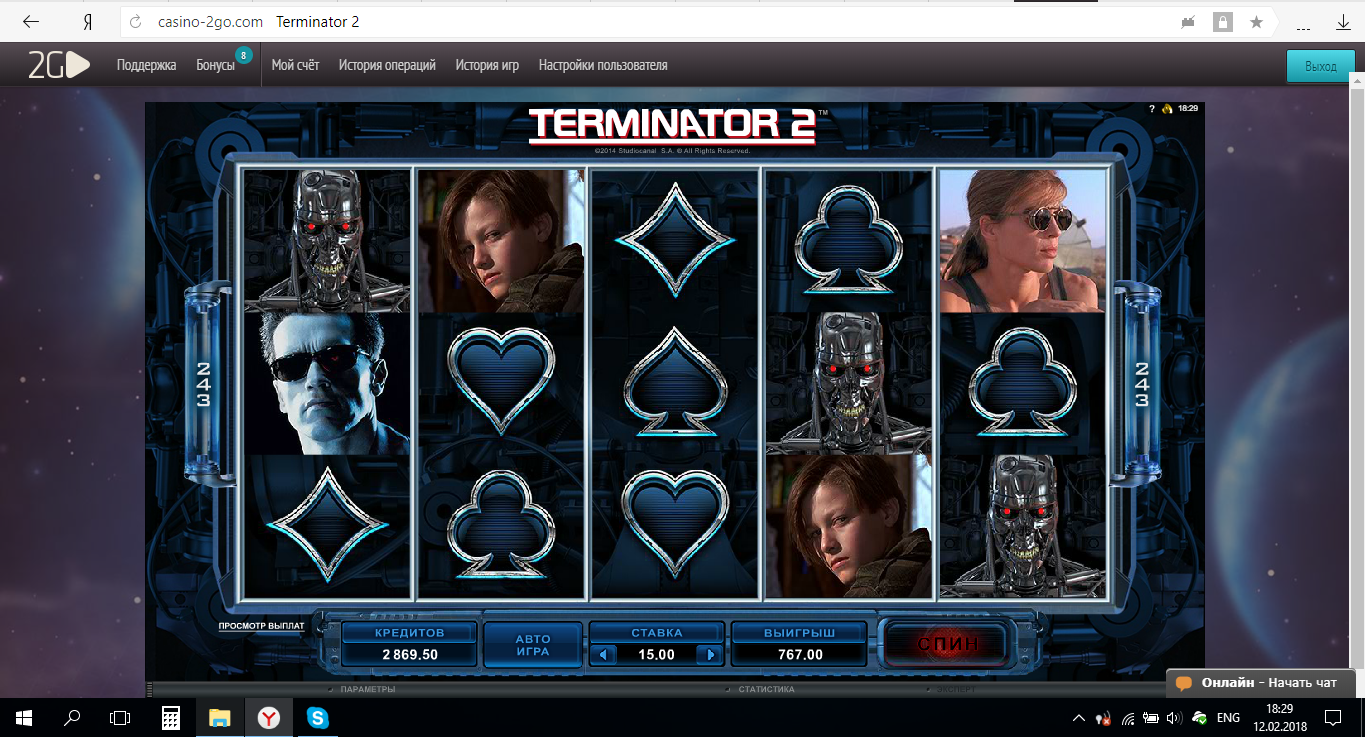The width and height of the screenshot is (1365, 737).
Task: Open Настройки пользователя
Action: tap(603, 65)
